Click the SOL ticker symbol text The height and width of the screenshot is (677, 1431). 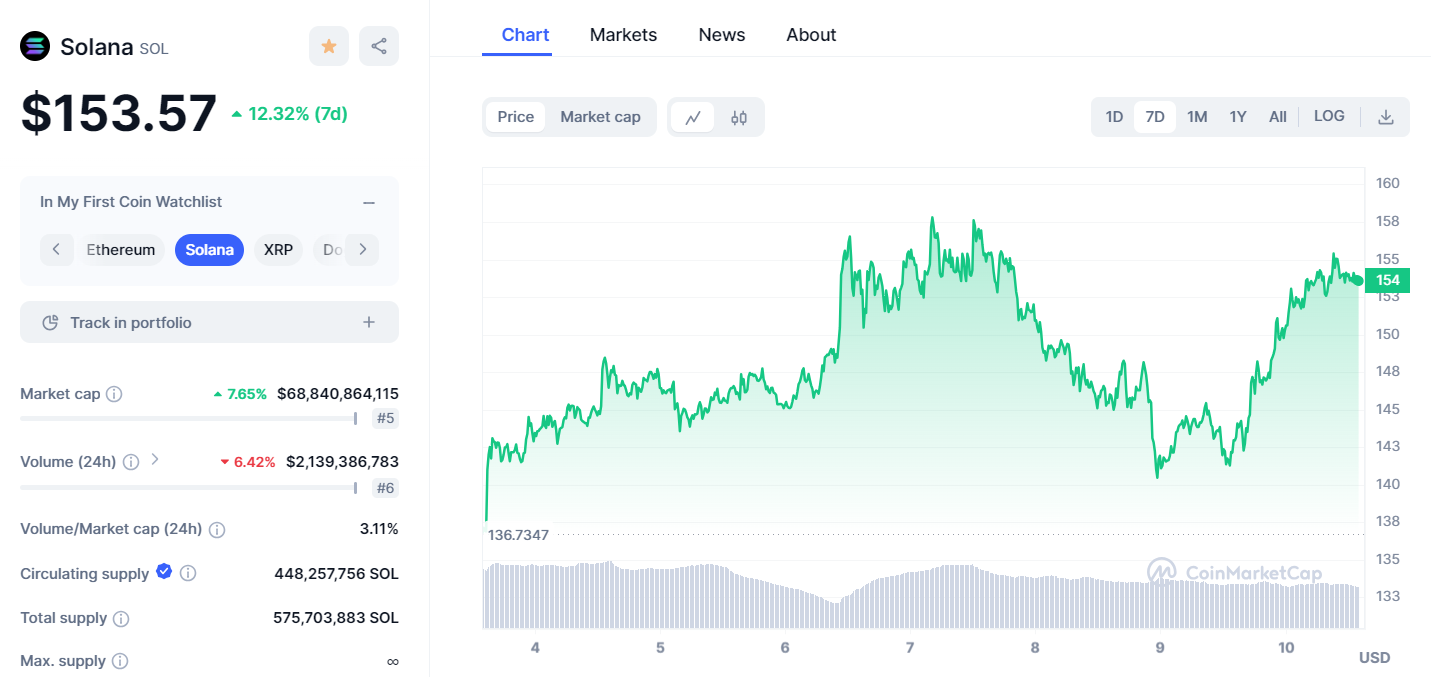click(x=154, y=48)
